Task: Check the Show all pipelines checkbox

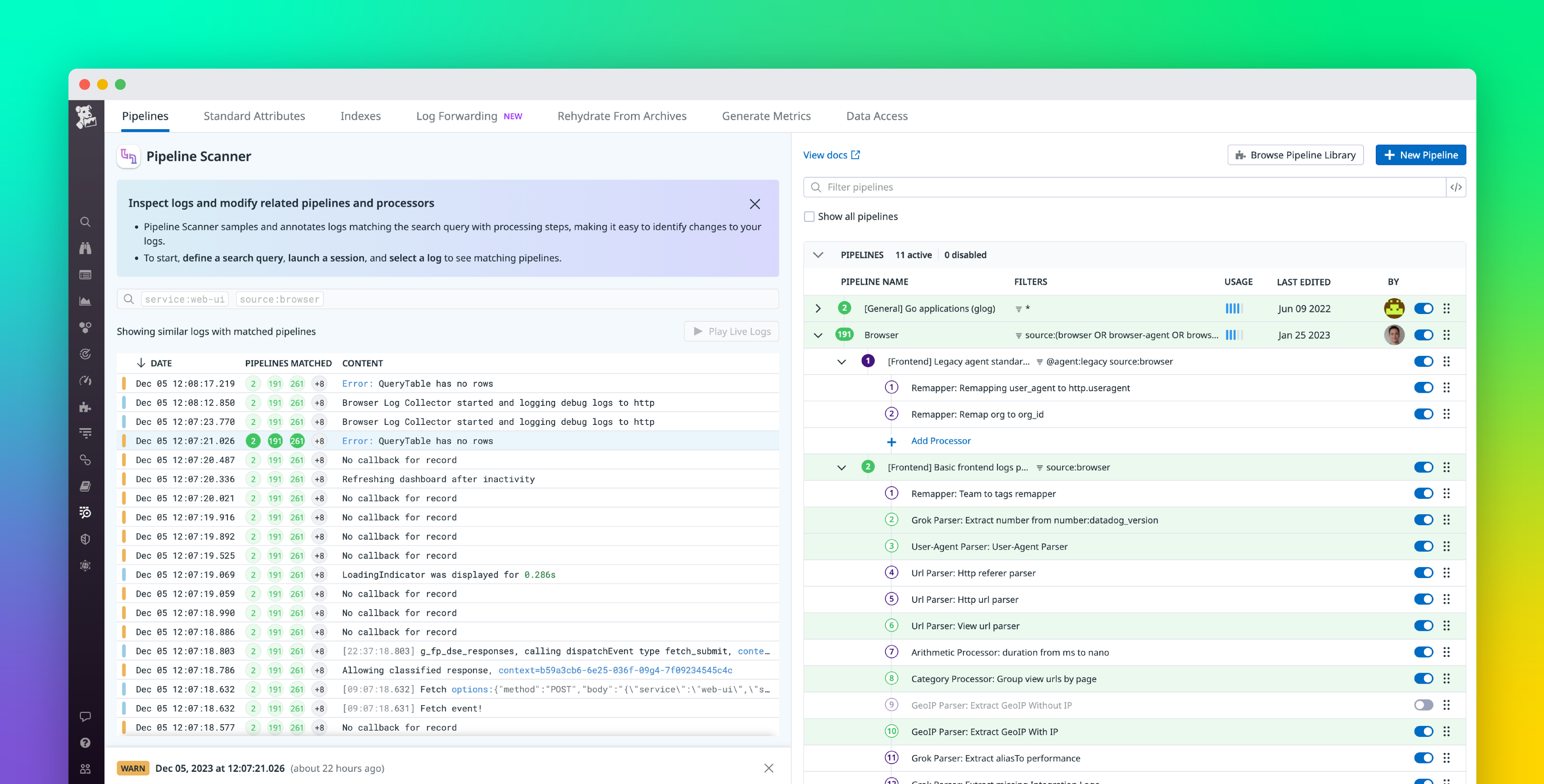Action: 809,216
